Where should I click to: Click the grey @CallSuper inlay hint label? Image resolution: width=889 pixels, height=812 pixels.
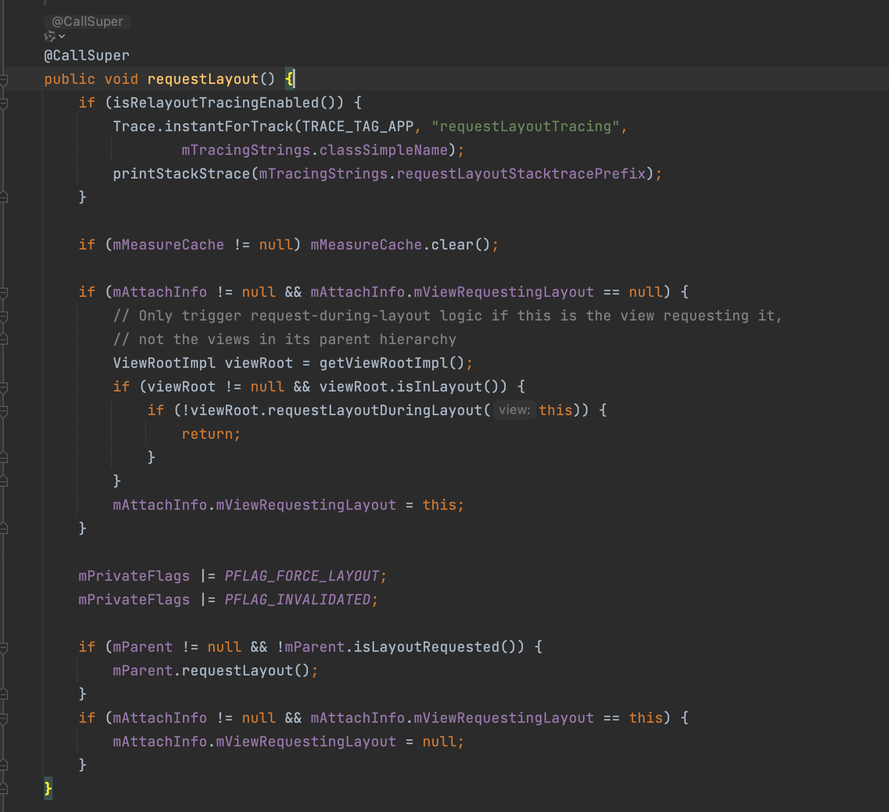pyautogui.click(x=90, y=20)
